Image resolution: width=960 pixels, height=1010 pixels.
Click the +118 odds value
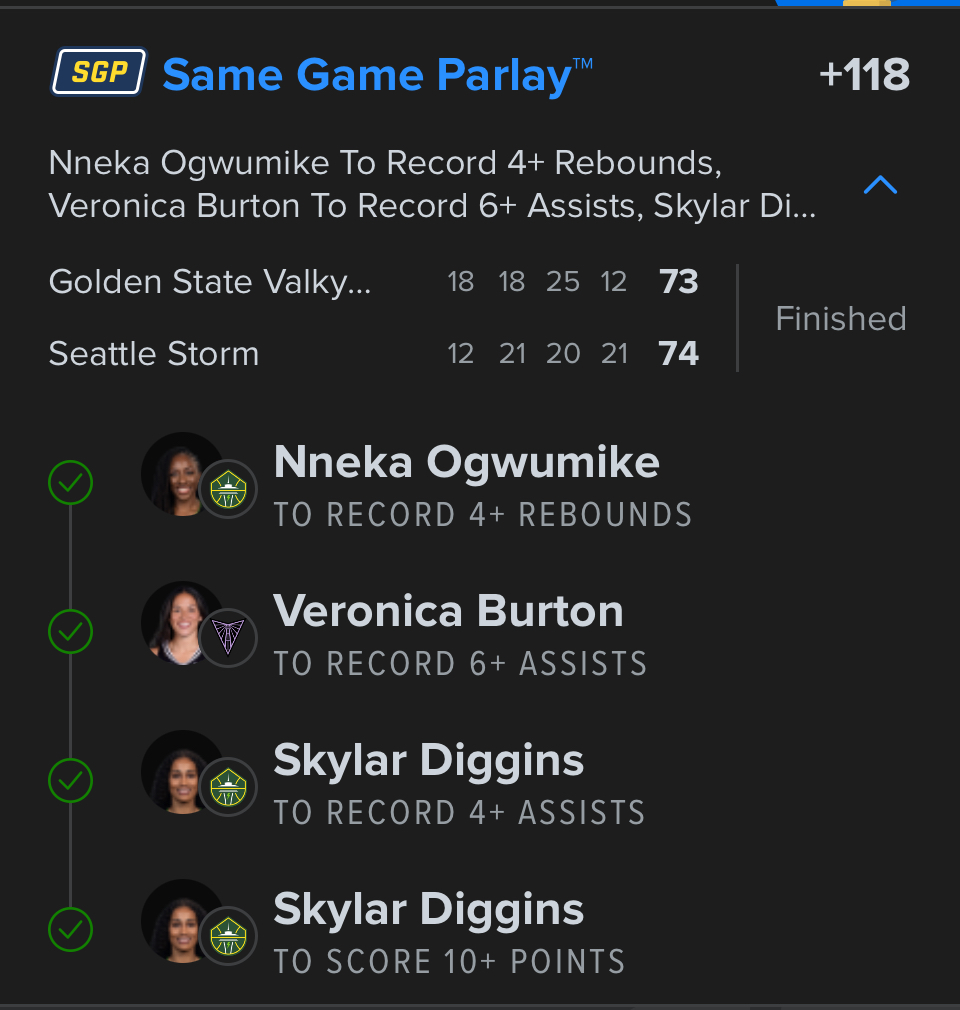pyautogui.click(x=864, y=75)
